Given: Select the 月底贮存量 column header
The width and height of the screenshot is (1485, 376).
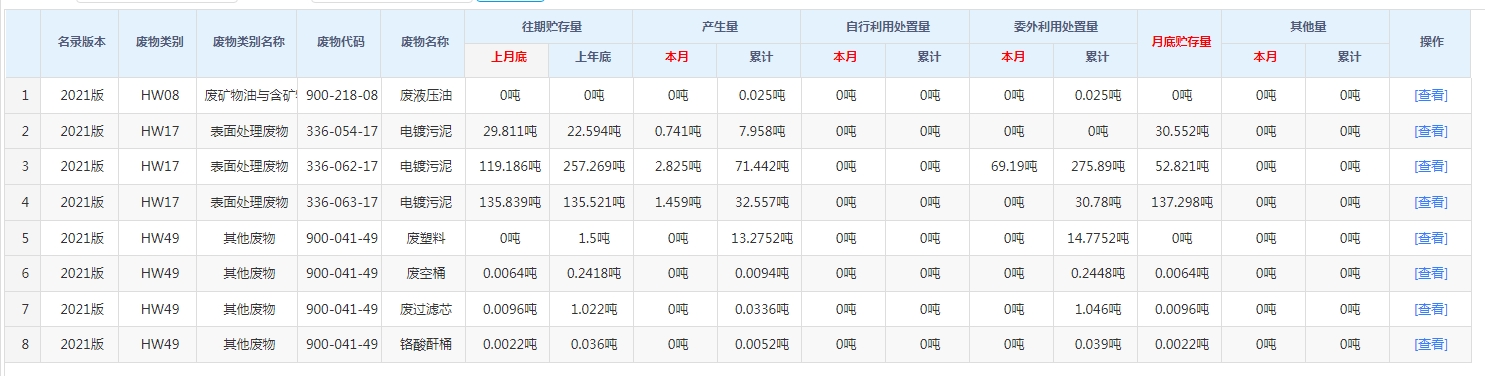Looking at the screenshot, I should 1181,42.
